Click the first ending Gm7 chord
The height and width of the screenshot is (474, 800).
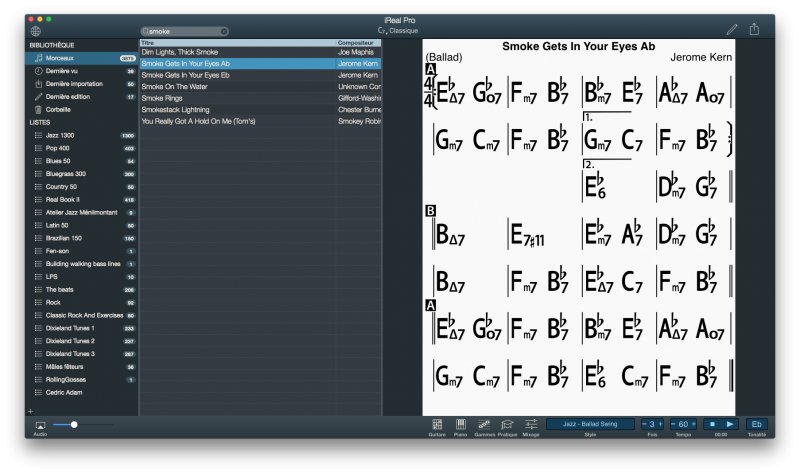click(597, 140)
